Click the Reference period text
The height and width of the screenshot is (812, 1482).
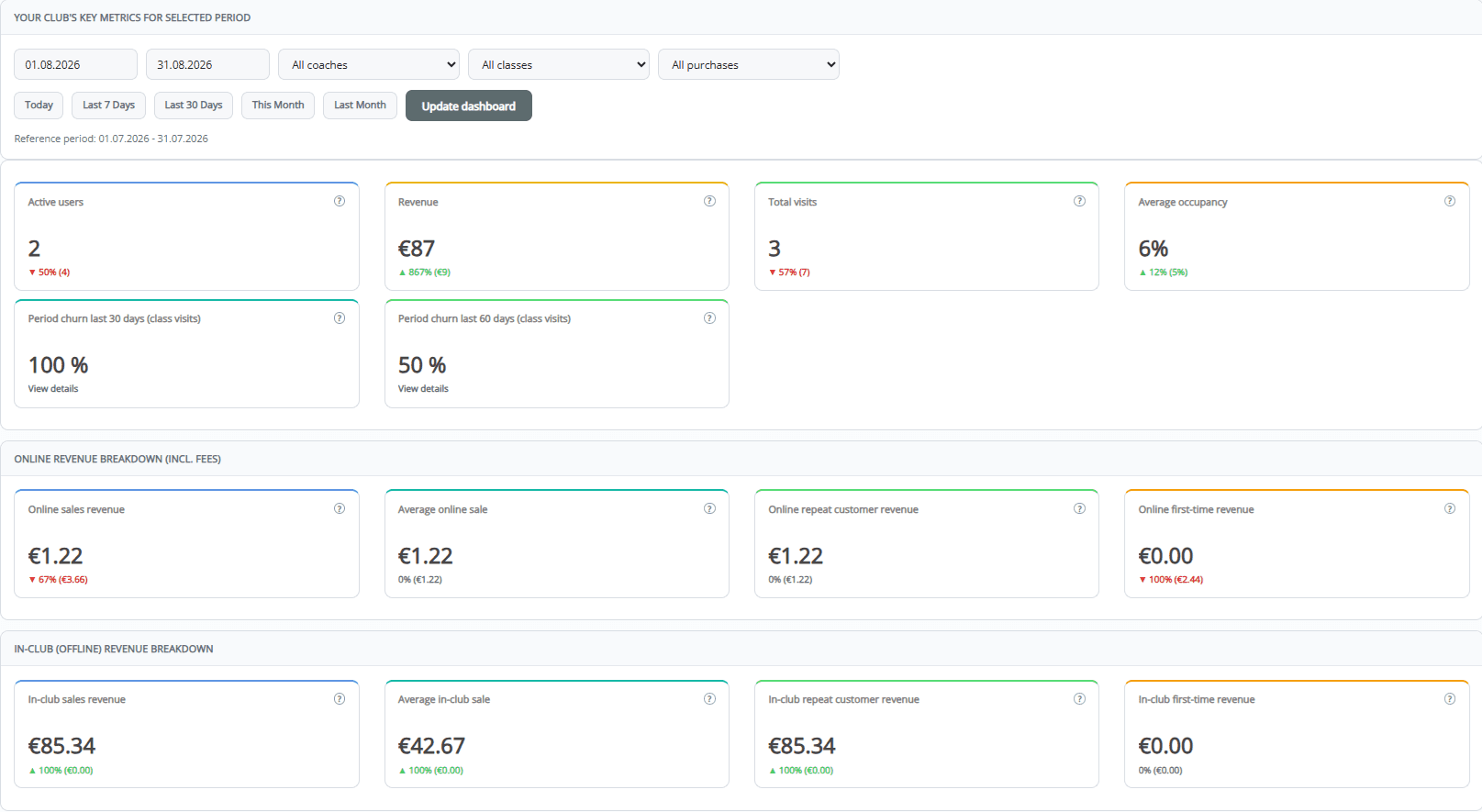[111, 139]
